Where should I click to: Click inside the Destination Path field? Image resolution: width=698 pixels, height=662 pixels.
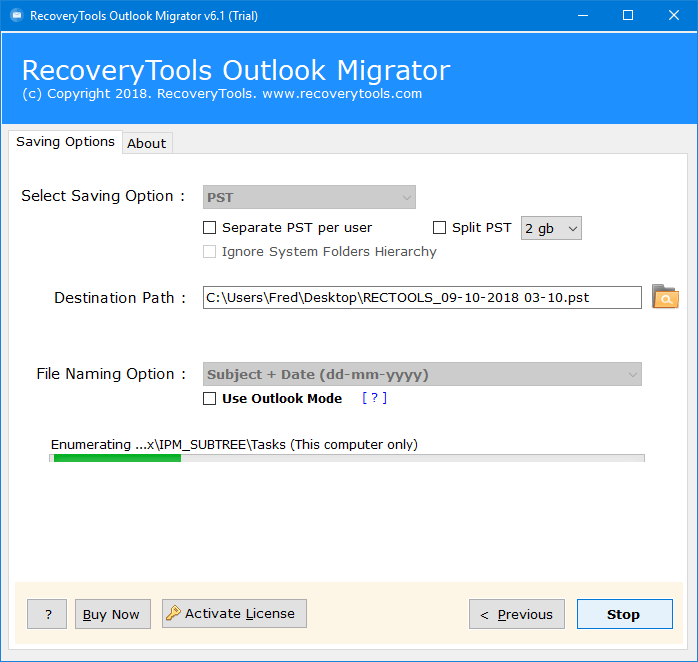pyautogui.click(x=422, y=297)
